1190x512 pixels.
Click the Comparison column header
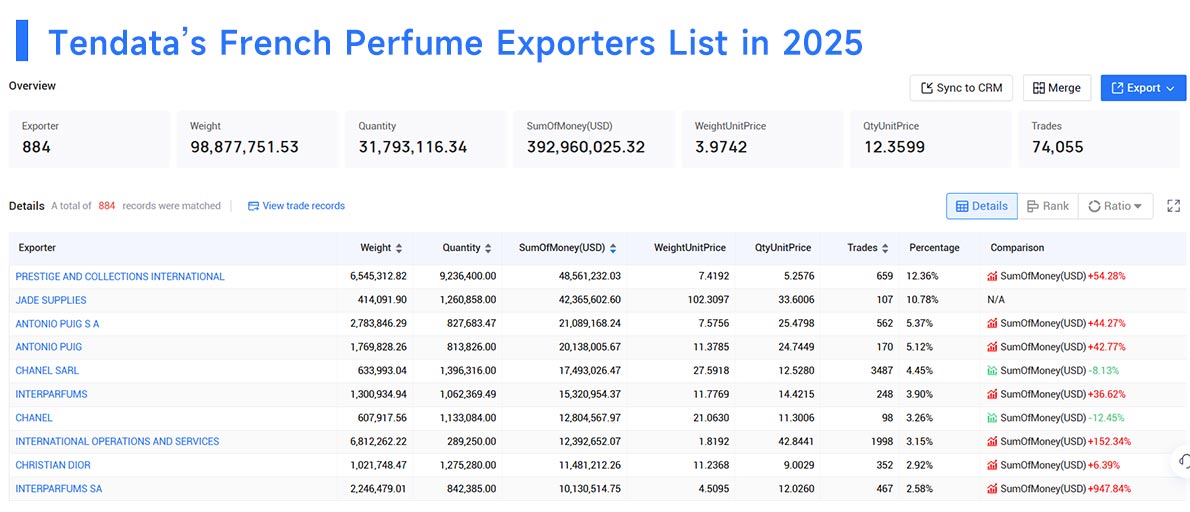pyautogui.click(x=1017, y=248)
